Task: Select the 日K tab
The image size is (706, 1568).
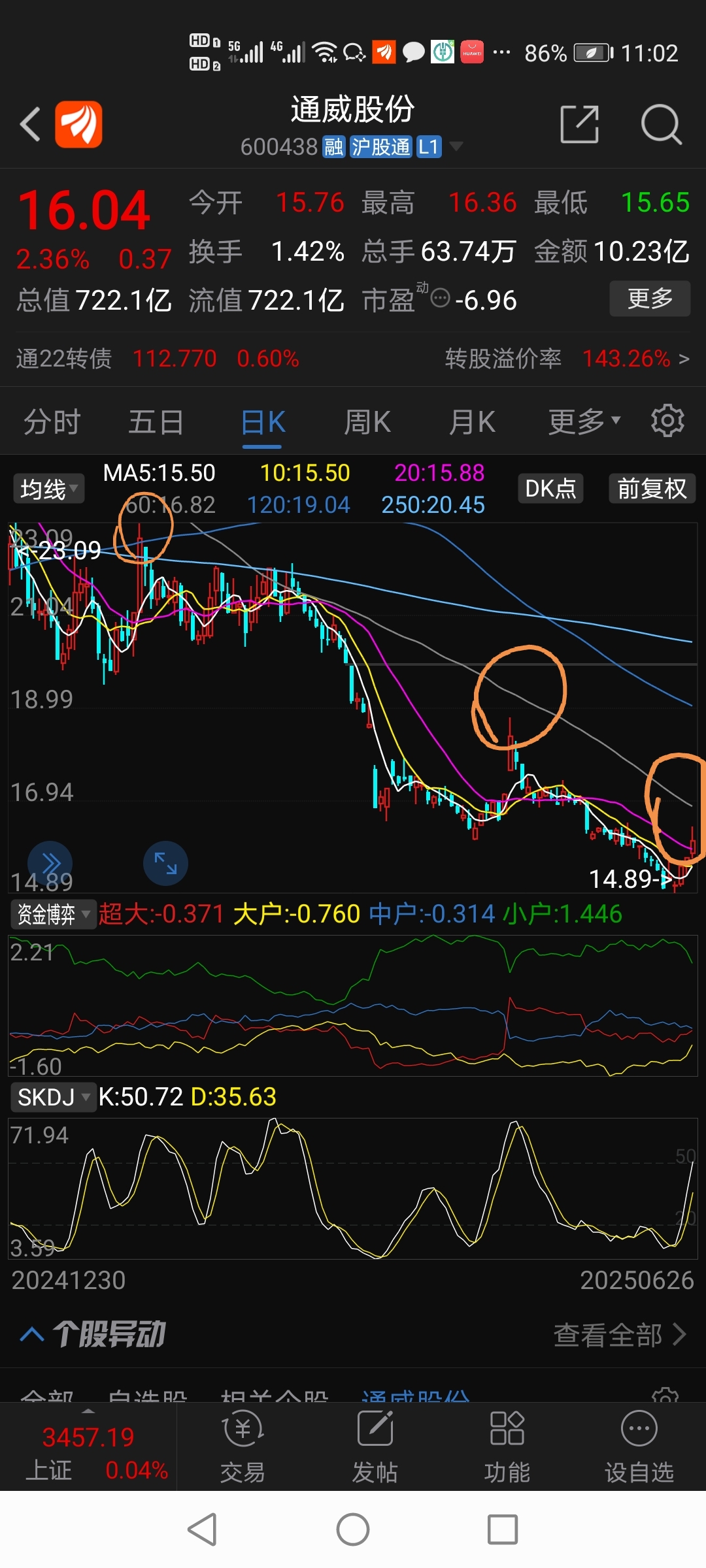Action: pyautogui.click(x=262, y=421)
